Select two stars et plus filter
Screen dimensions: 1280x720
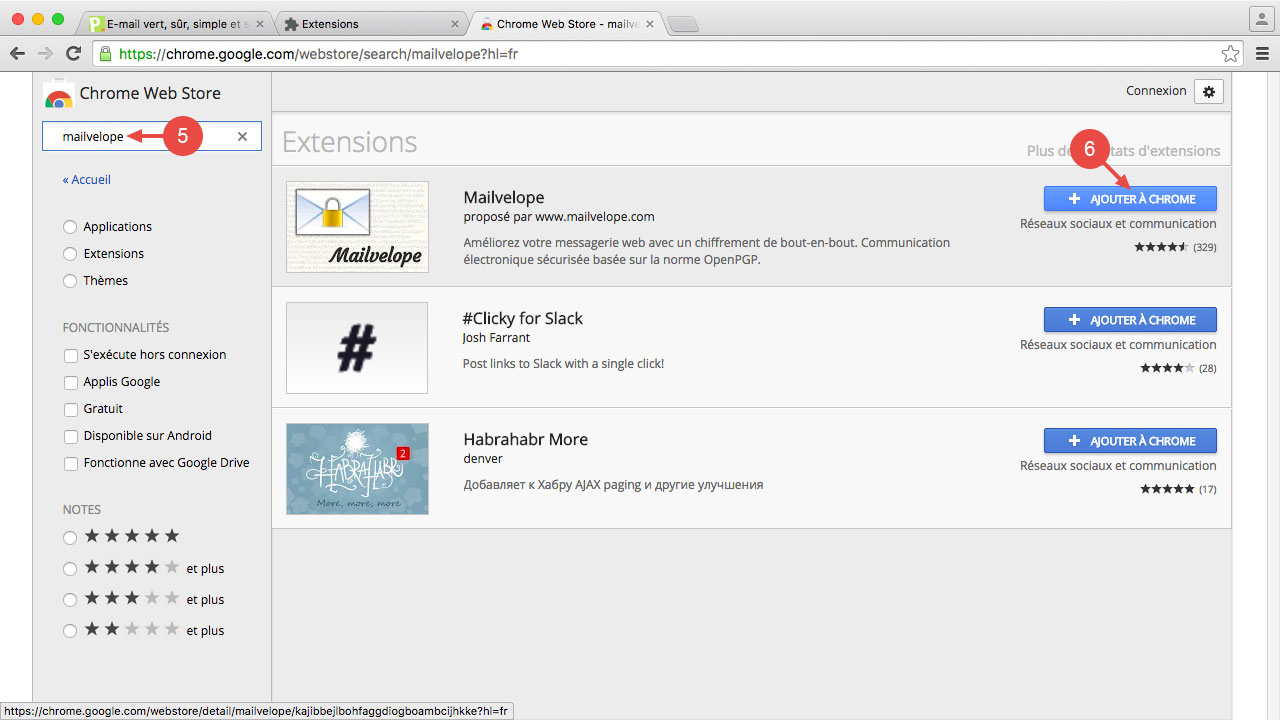click(x=70, y=631)
